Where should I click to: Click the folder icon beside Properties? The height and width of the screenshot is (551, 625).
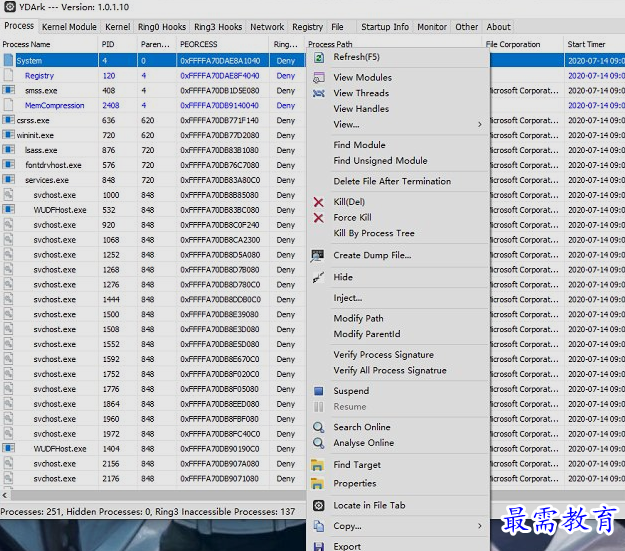[x=317, y=483]
